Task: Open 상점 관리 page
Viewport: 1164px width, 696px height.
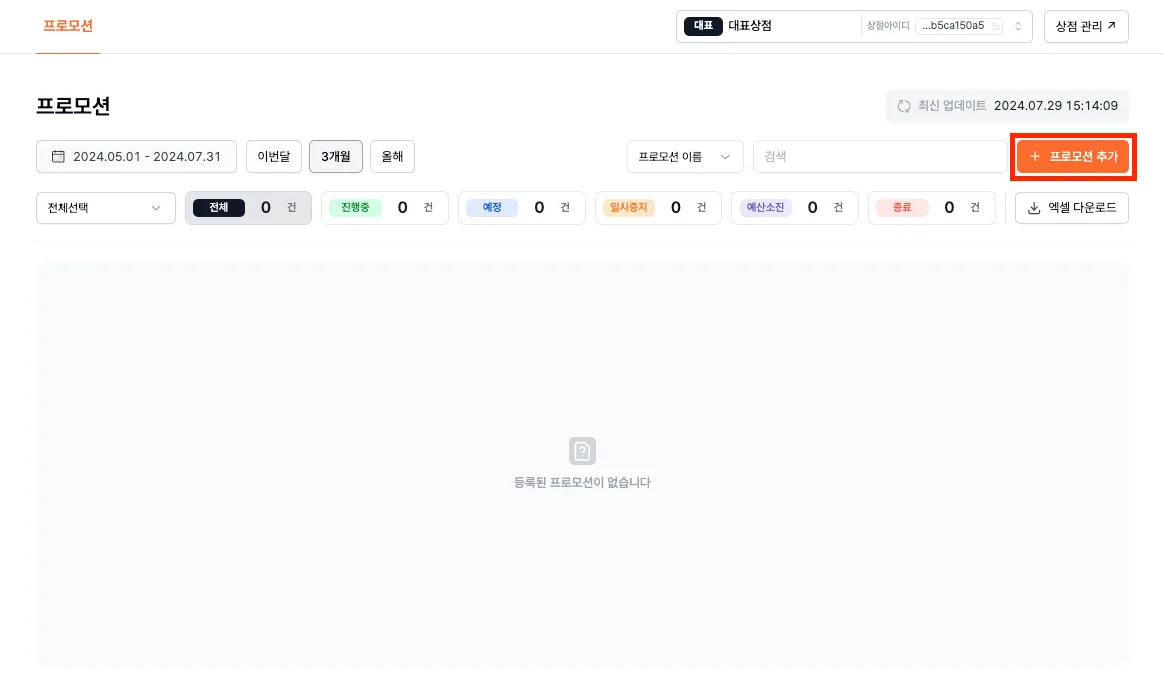Action: coord(1086,26)
